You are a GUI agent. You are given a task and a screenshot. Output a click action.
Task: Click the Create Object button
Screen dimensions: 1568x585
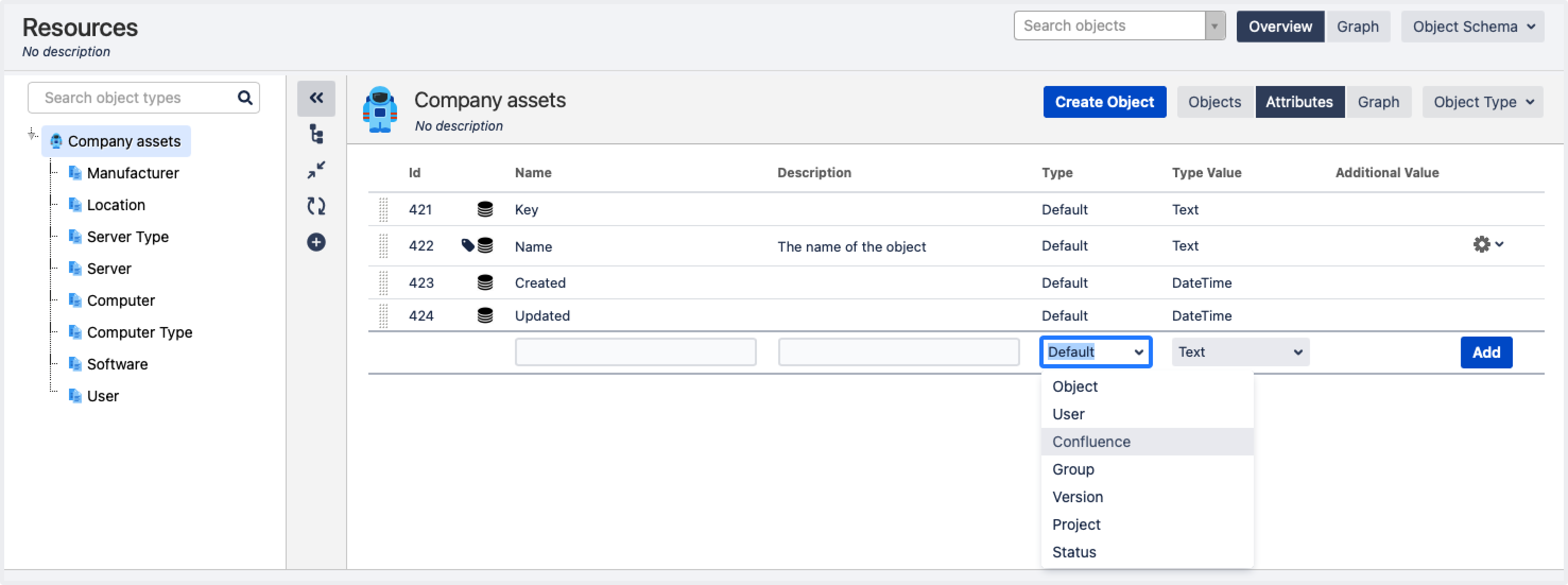point(1104,102)
